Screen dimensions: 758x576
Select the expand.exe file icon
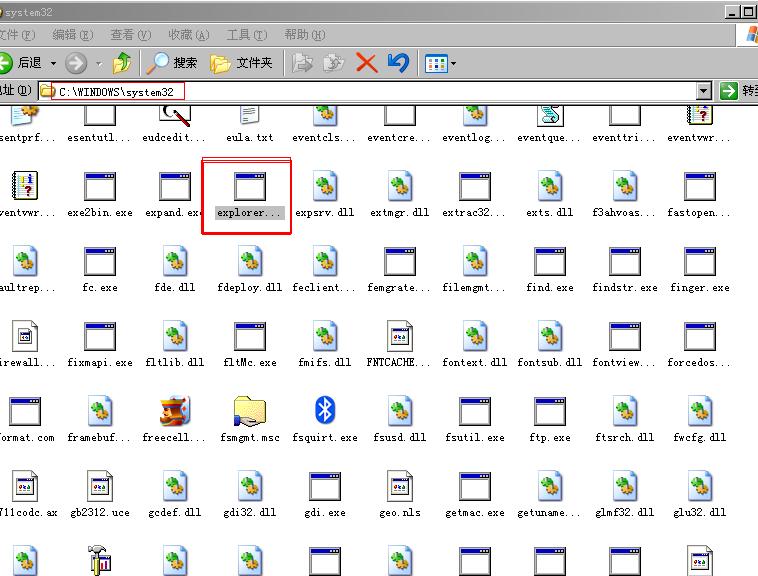click(x=175, y=186)
